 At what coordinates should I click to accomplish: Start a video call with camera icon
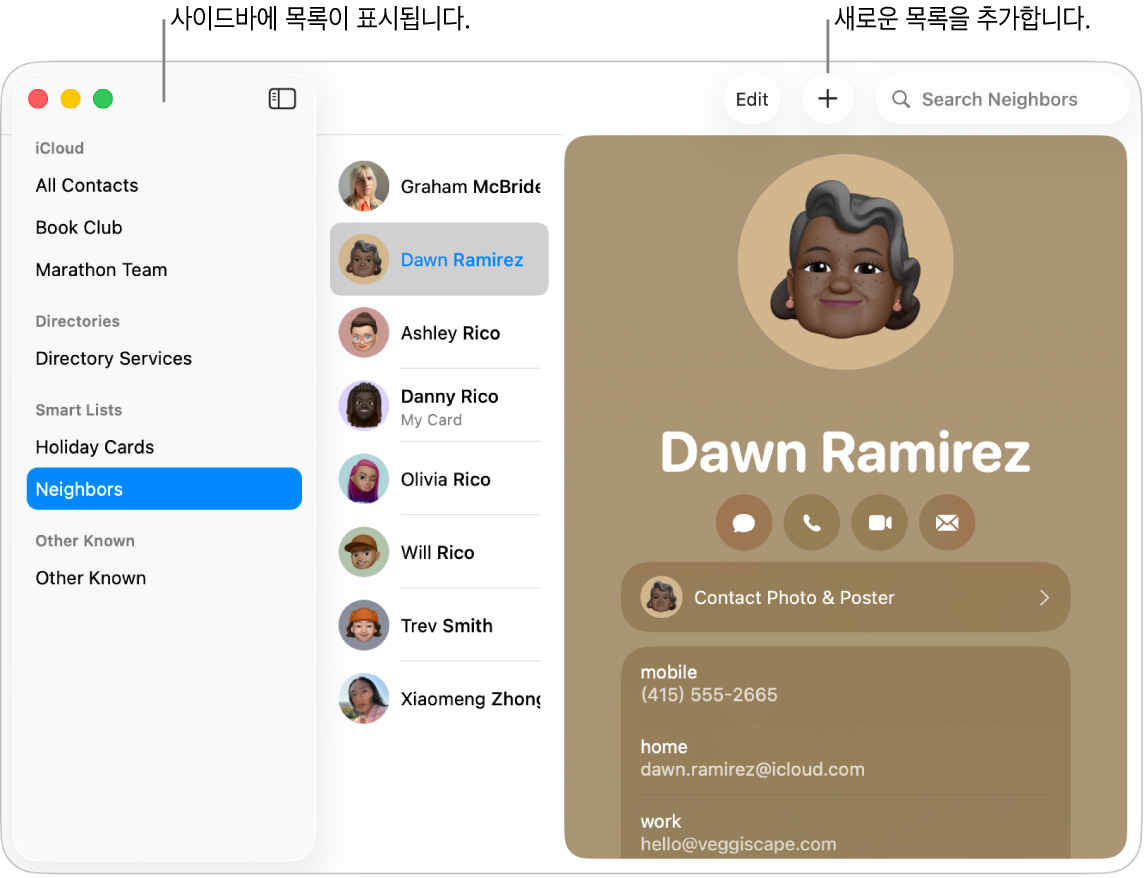(879, 523)
